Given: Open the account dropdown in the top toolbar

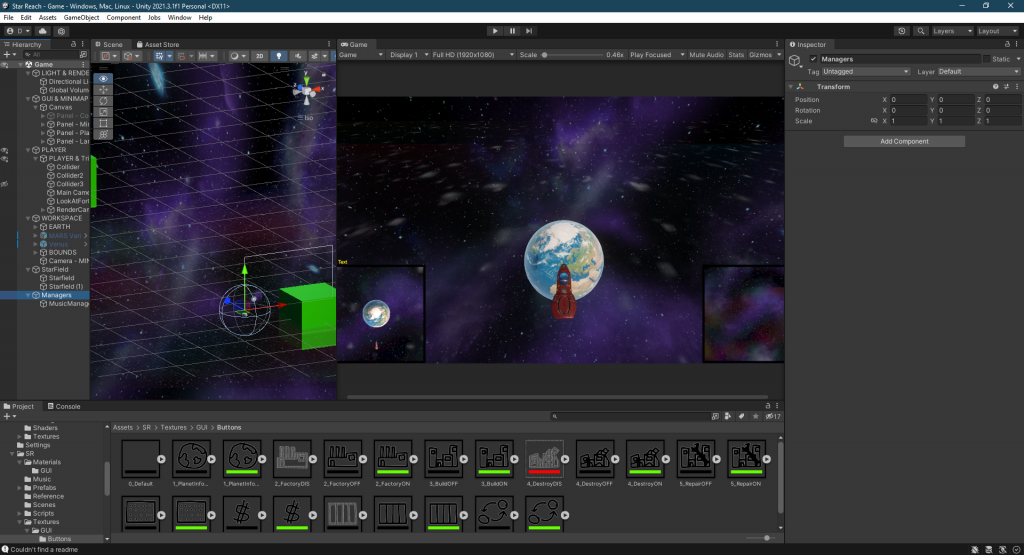Looking at the screenshot, I should [x=18, y=31].
